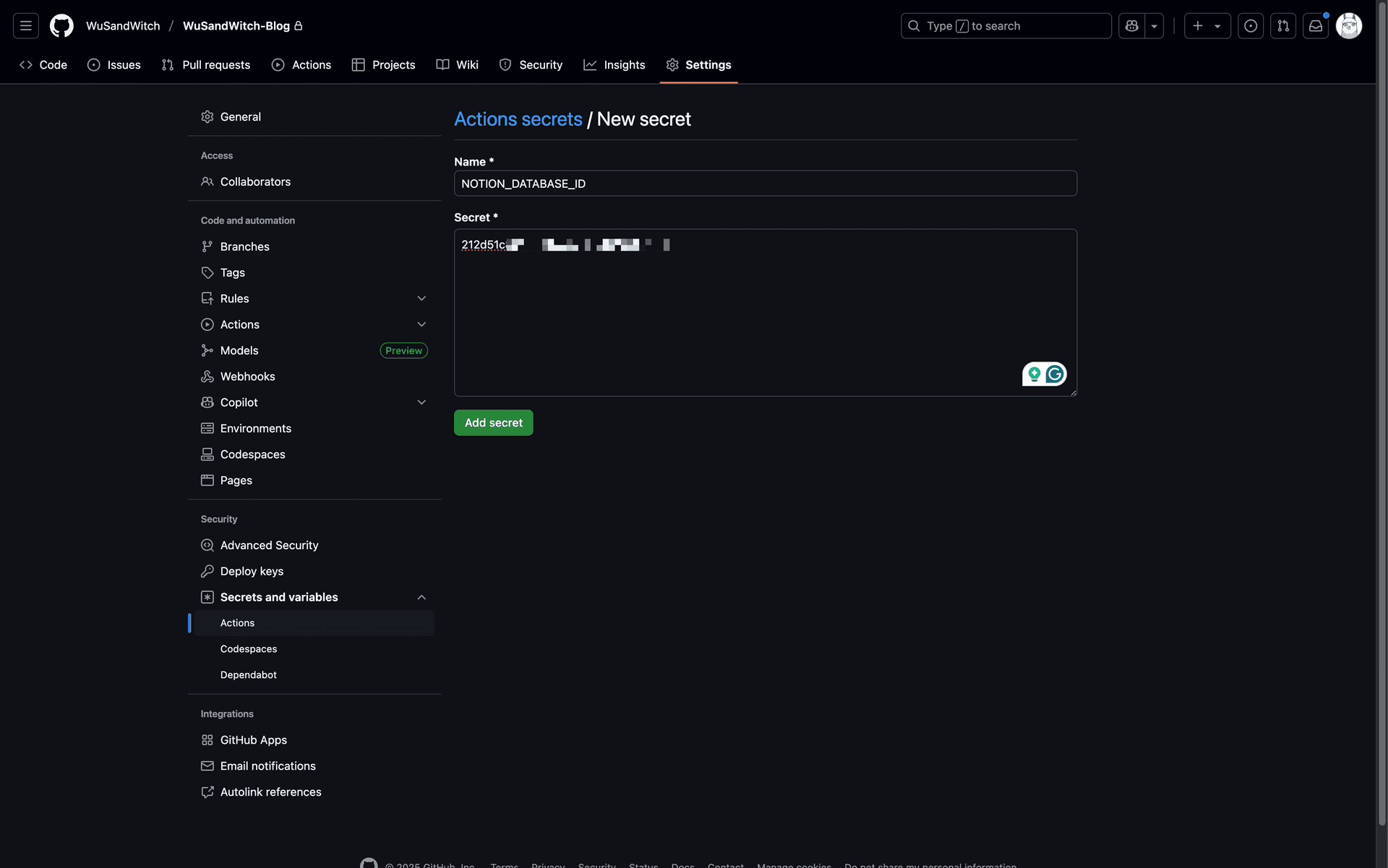Select Dependabot under Secrets and variables
The height and width of the screenshot is (868, 1388).
point(248,675)
